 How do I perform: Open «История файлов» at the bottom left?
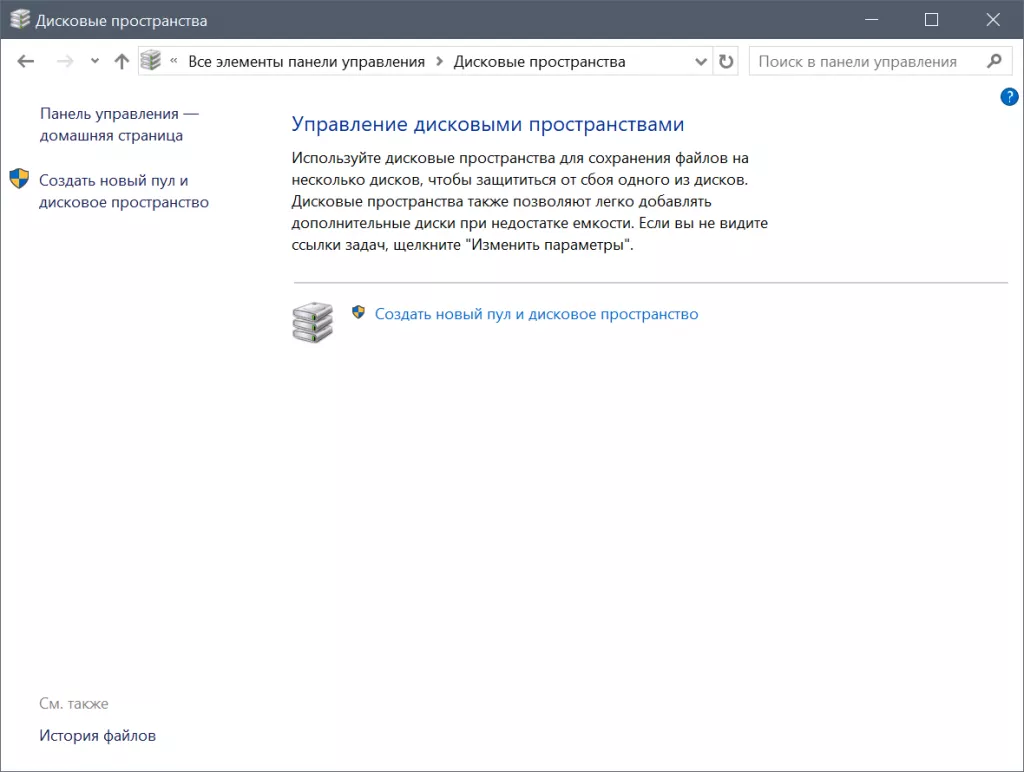96,735
